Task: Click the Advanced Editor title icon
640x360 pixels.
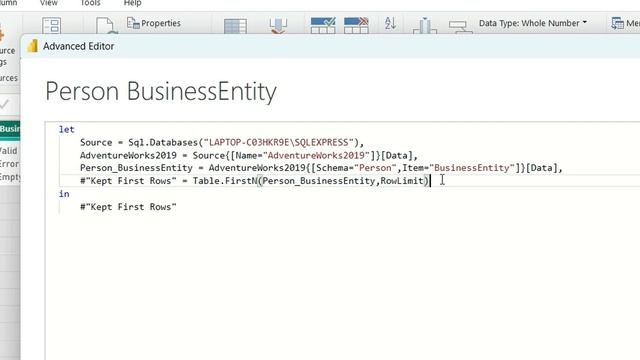Action: (x=32, y=46)
